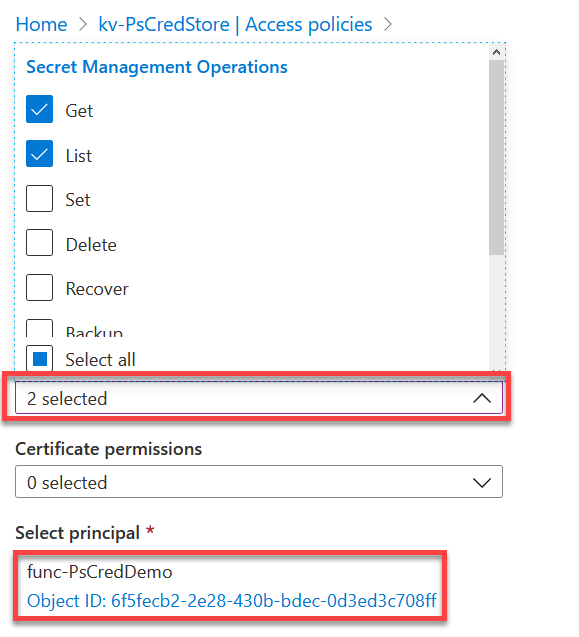Open kv-PsCredStore Access policies breadcrumb
579x637 pixels.
[235, 24]
